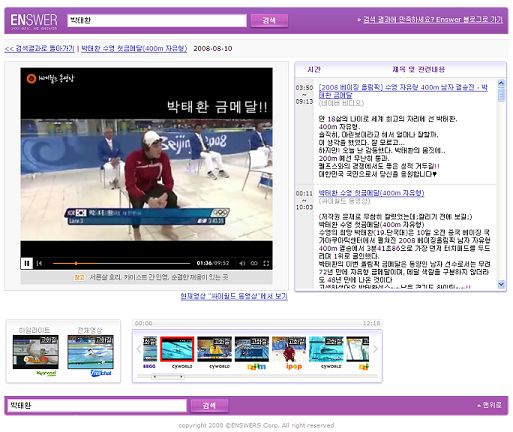Select the red-bordered cyworld thumbnail

coord(177,349)
